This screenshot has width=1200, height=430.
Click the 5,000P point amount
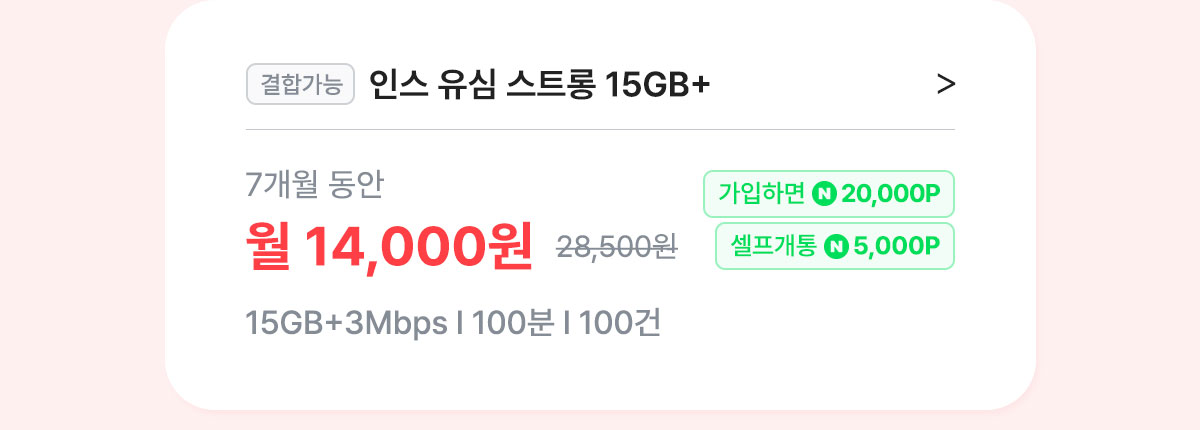[897, 246]
